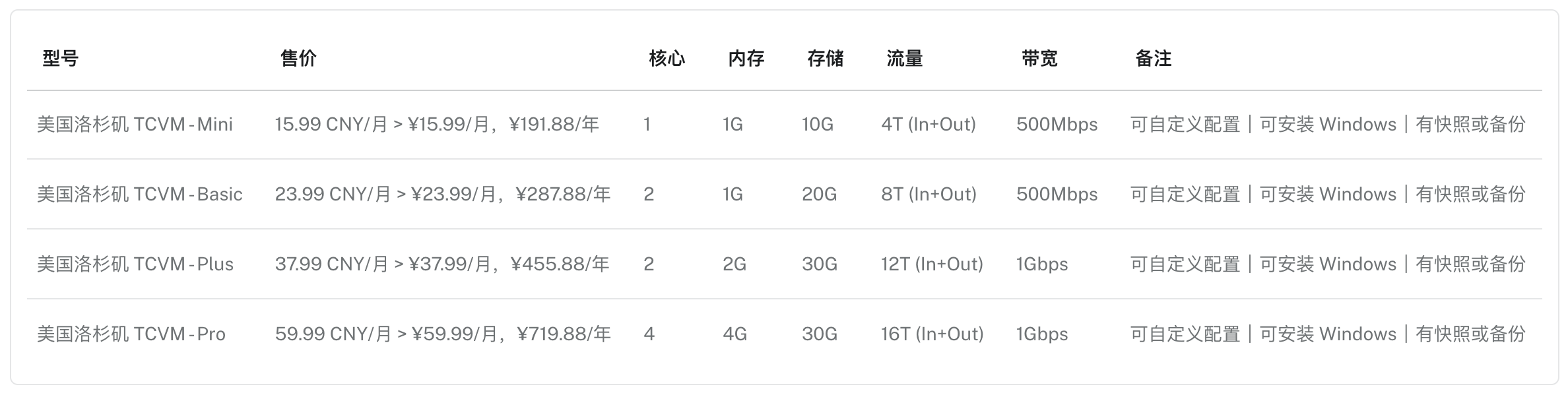Screen dimensions: 1568x397
Task: Select the 美国洛杉矶 TCVM-Basic plan name
Action: 140,195
